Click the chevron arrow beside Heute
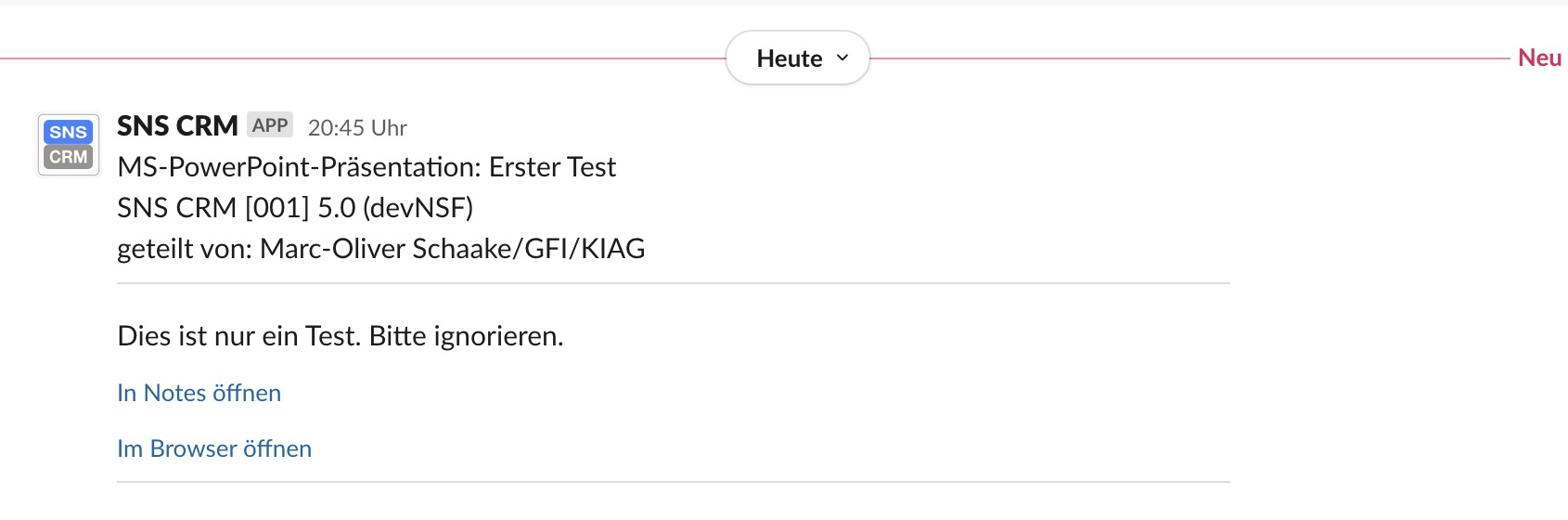The image size is (1568, 520). click(842, 58)
